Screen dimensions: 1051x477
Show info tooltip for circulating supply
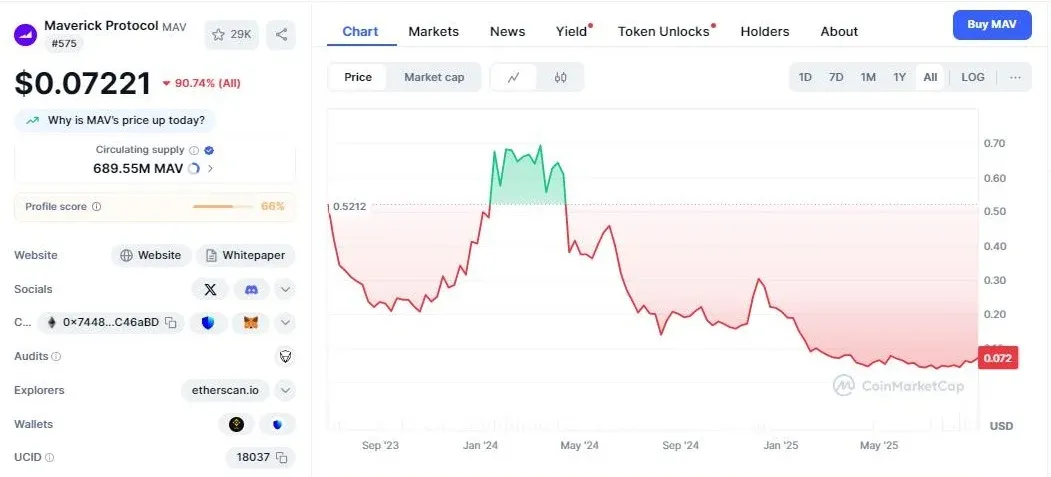pos(194,150)
